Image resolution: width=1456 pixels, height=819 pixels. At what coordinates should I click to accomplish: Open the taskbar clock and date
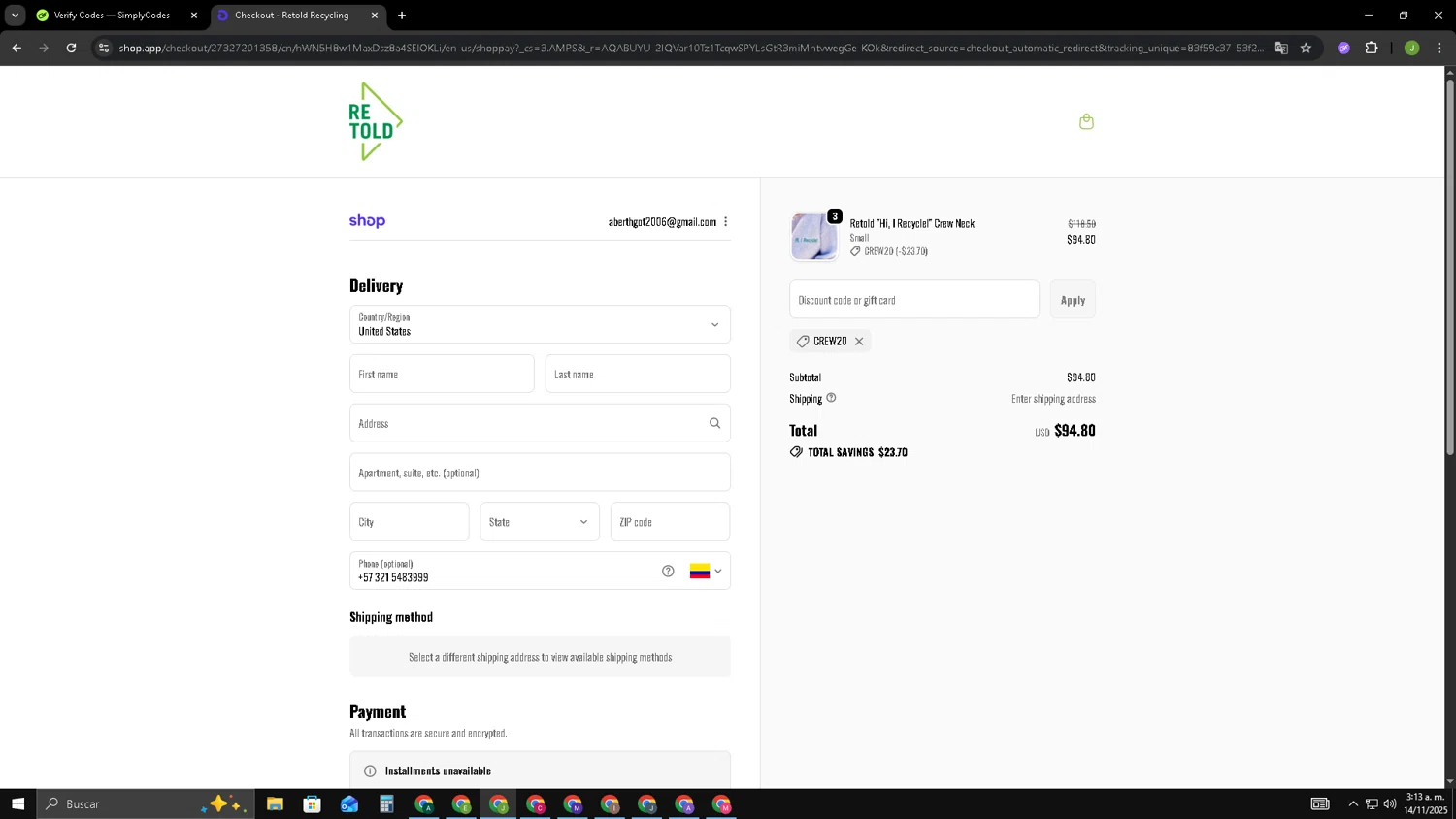tap(1425, 803)
